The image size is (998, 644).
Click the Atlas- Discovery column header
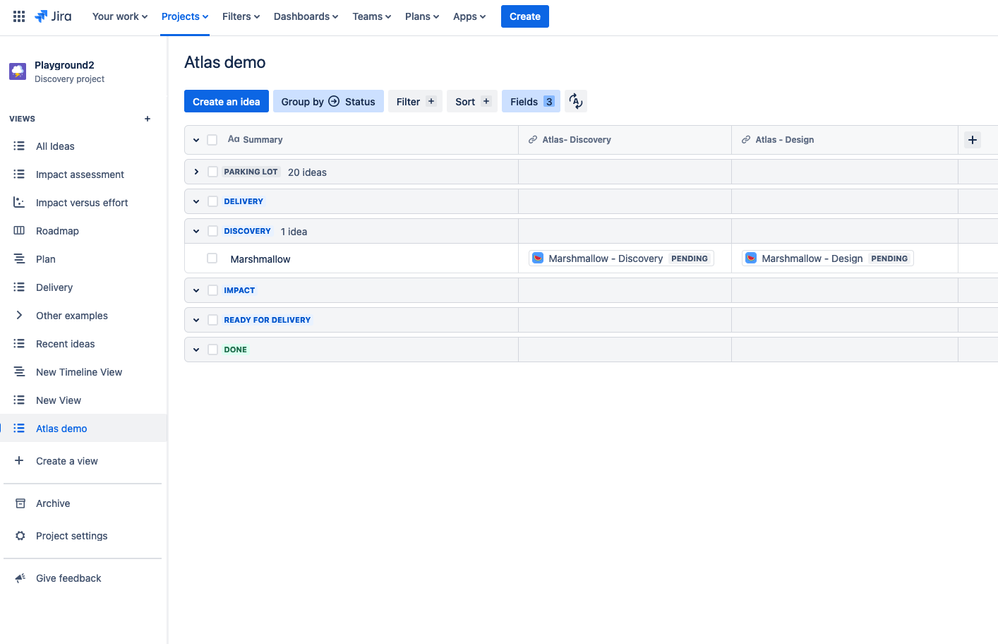point(624,140)
